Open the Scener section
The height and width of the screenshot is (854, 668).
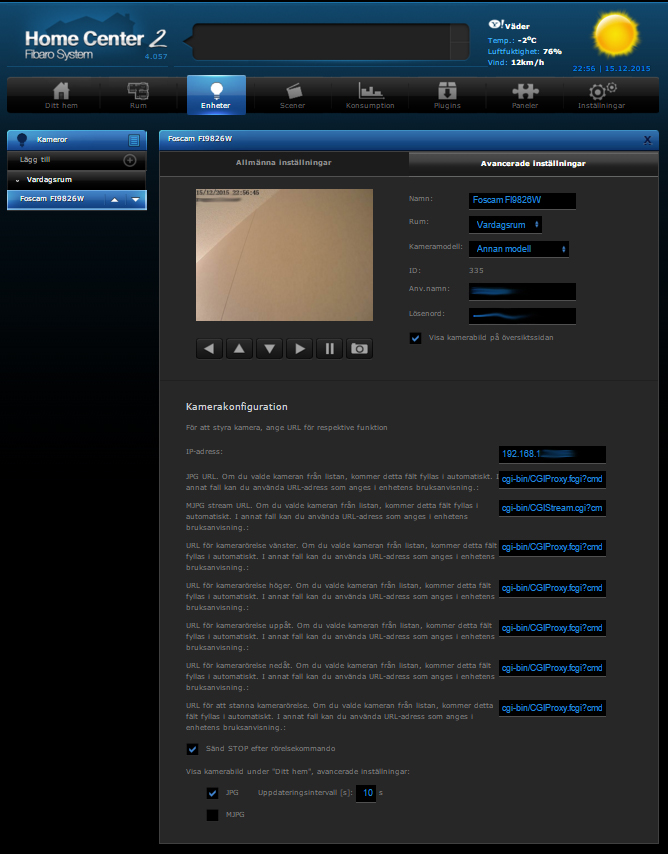[293, 95]
